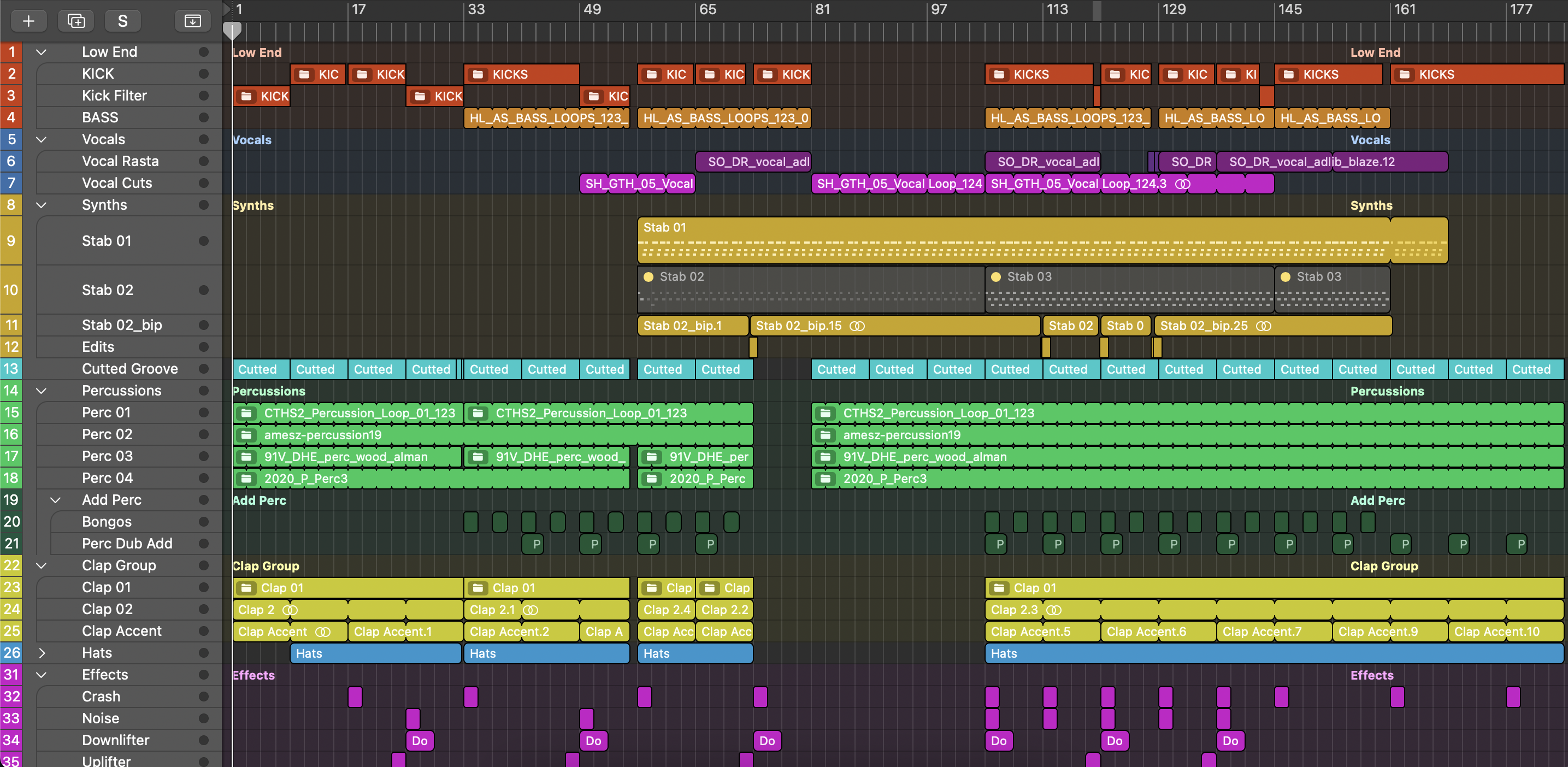Viewport: 1568px width, 767px height.
Task: Select the first amesz-percussion19 folder region
Action: click(x=492, y=435)
